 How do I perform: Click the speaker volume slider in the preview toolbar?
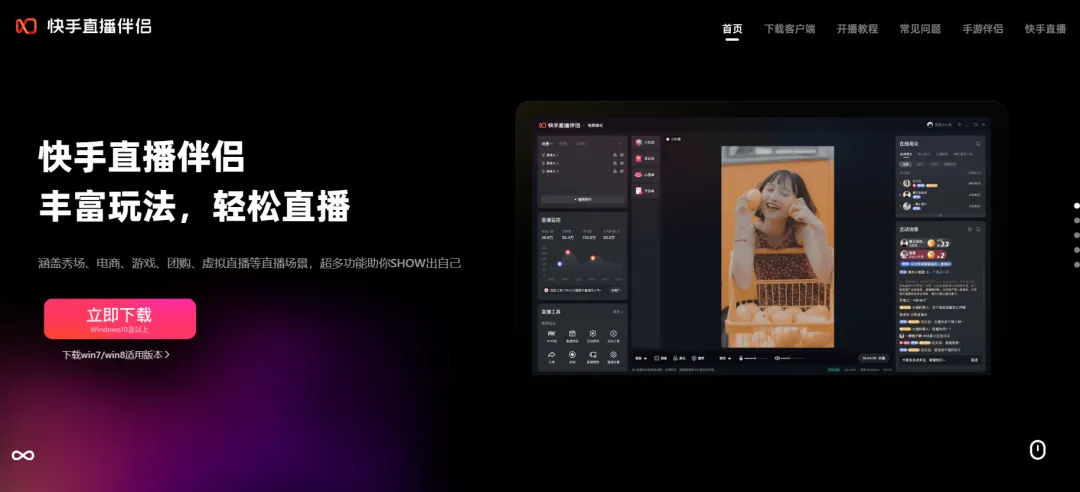click(793, 358)
